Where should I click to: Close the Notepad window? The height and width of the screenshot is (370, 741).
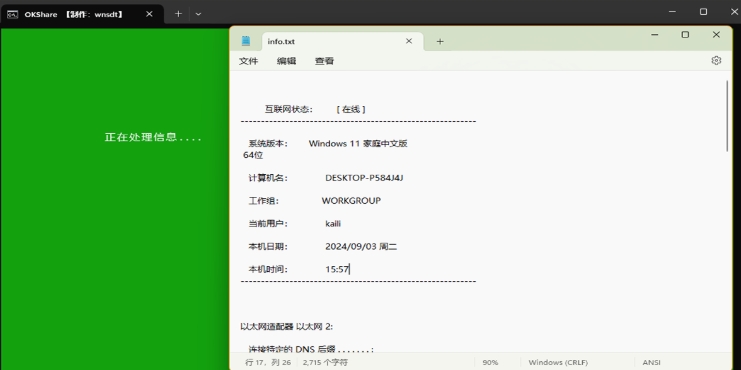tap(716, 34)
